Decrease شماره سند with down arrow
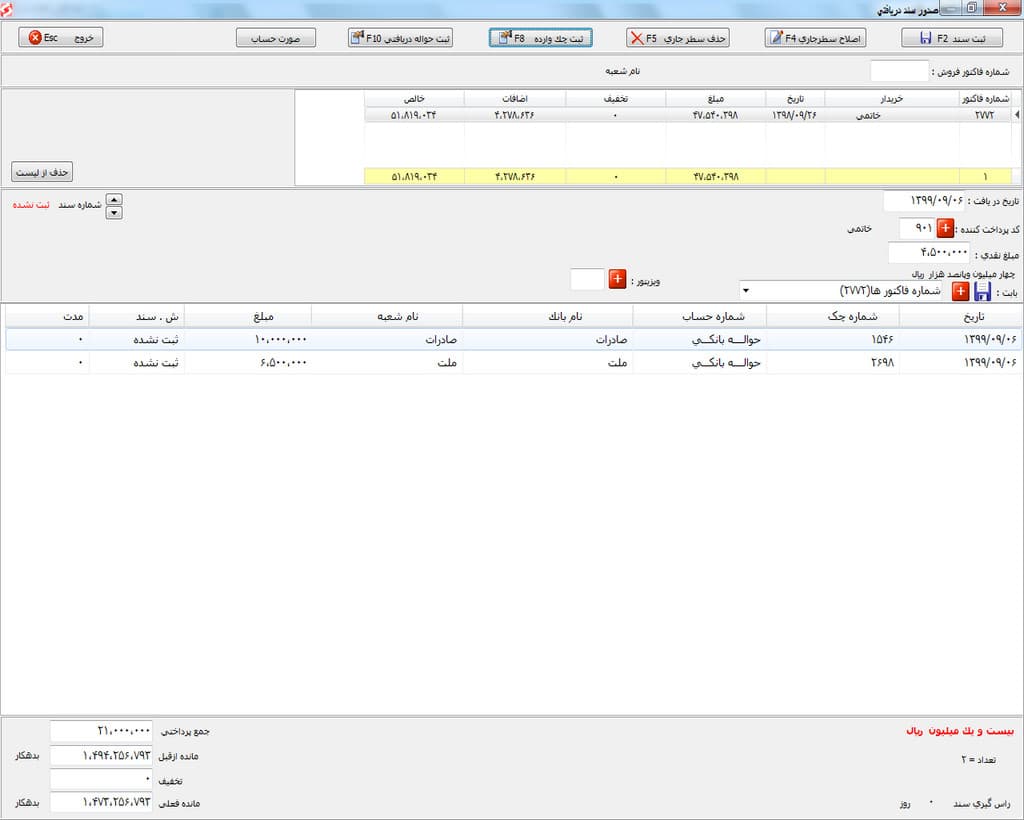The width and height of the screenshot is (1024, 820). (x=114, y=212)
